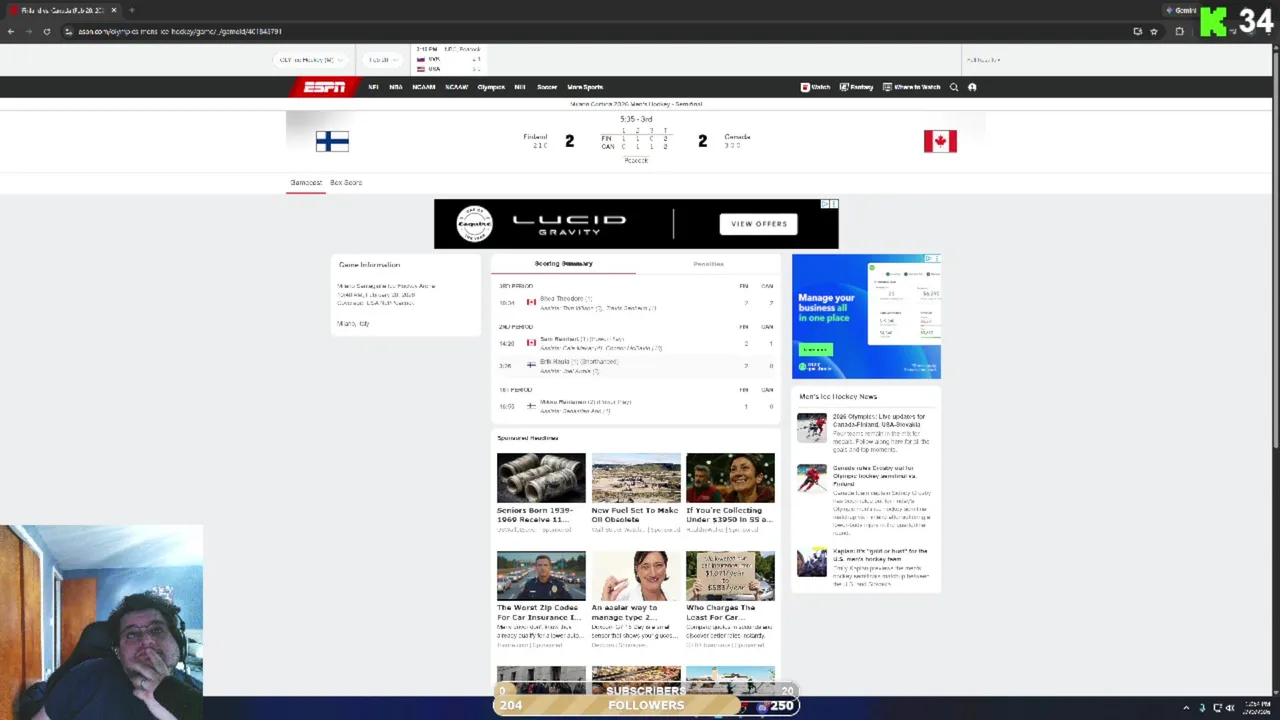
Task: Open the Fantasy link in ESPN header
Action: (856, 87)
